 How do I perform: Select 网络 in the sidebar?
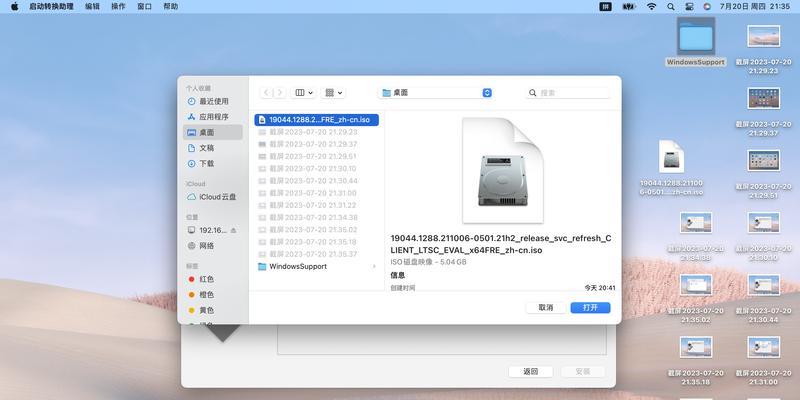point(213,245)
